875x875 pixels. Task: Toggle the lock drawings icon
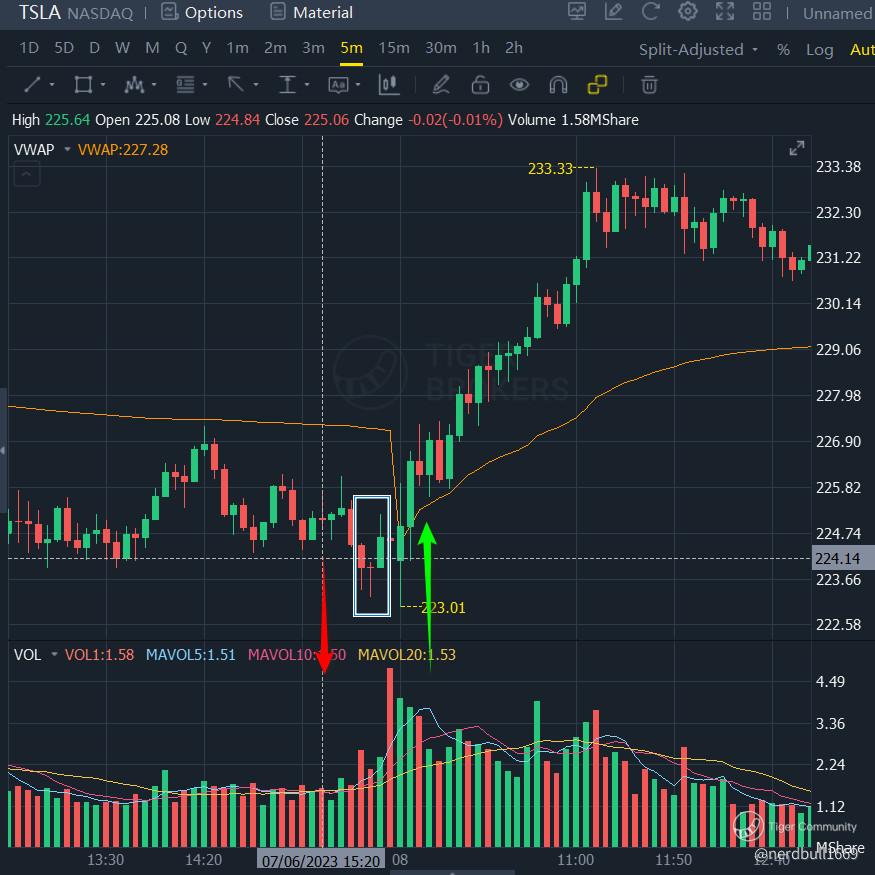(480, 85)
